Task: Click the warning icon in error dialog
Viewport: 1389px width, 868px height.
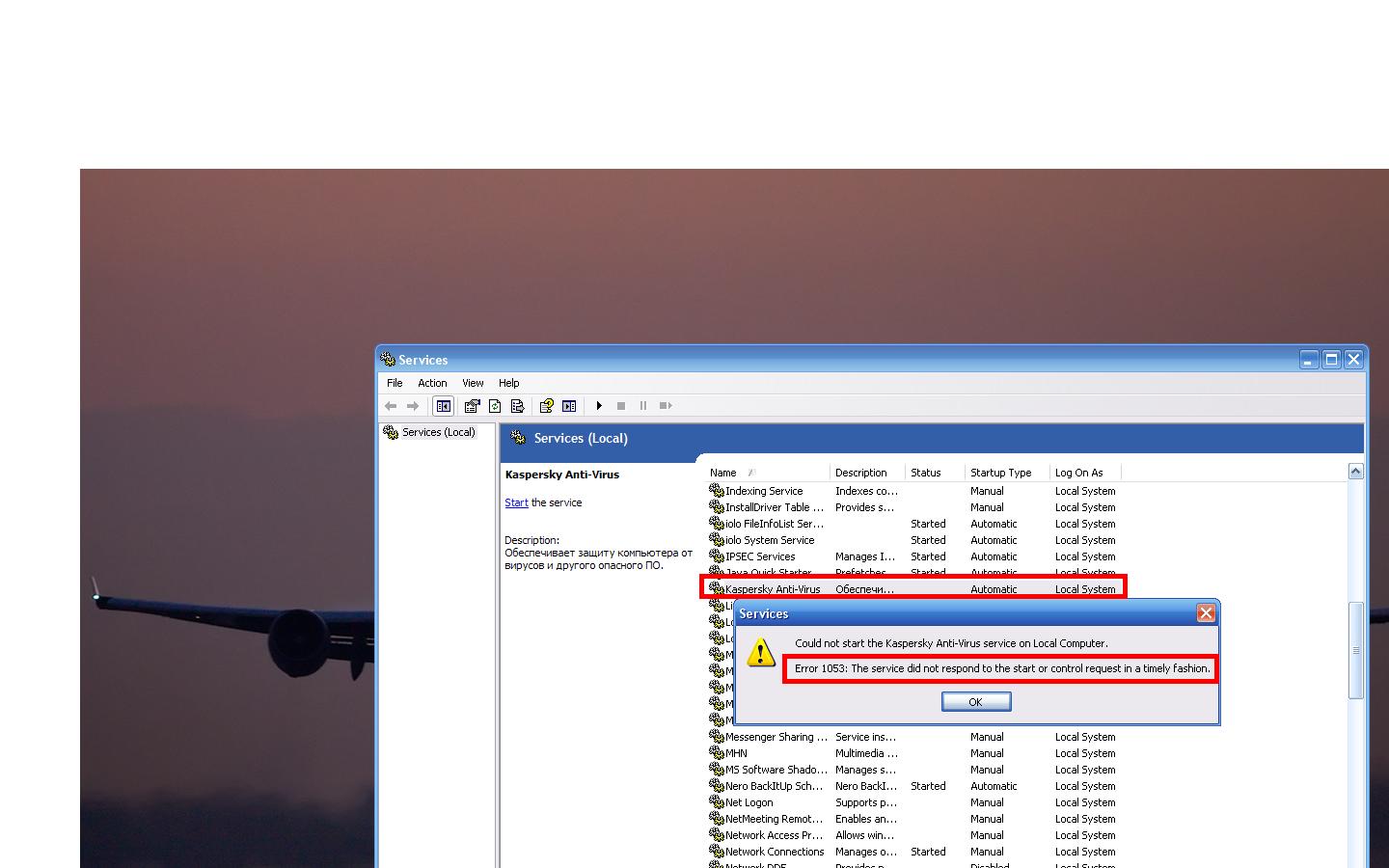Action: point(761,653)
